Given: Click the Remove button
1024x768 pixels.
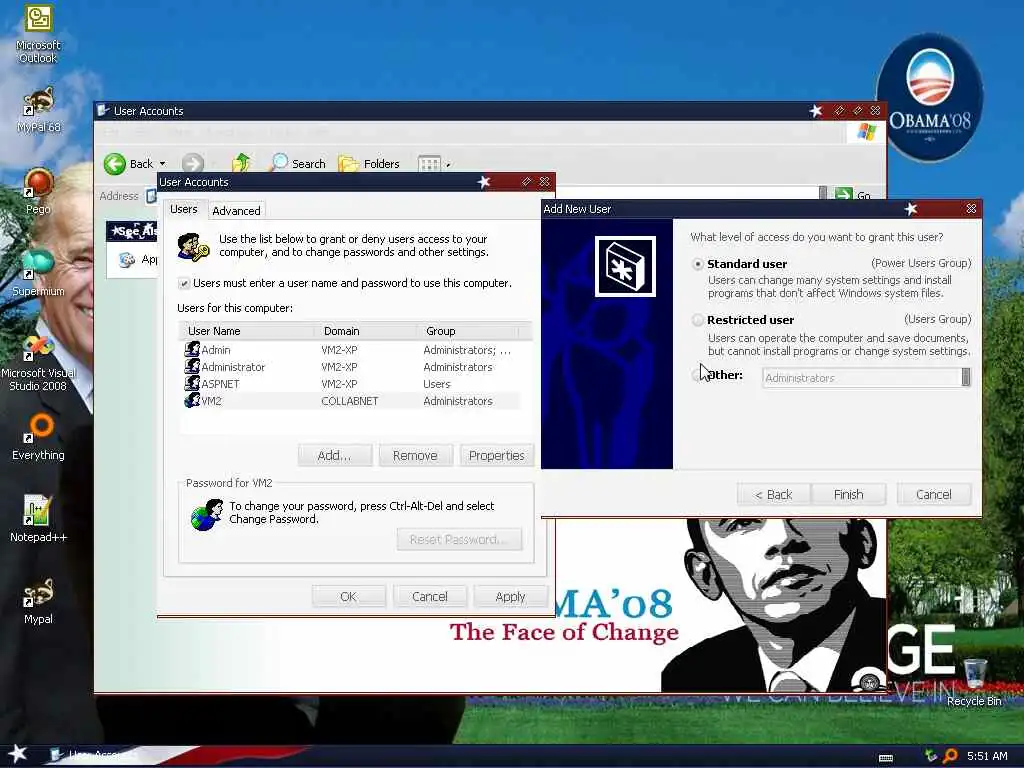Looking at the screenshot, I should (x=415, y=455).
